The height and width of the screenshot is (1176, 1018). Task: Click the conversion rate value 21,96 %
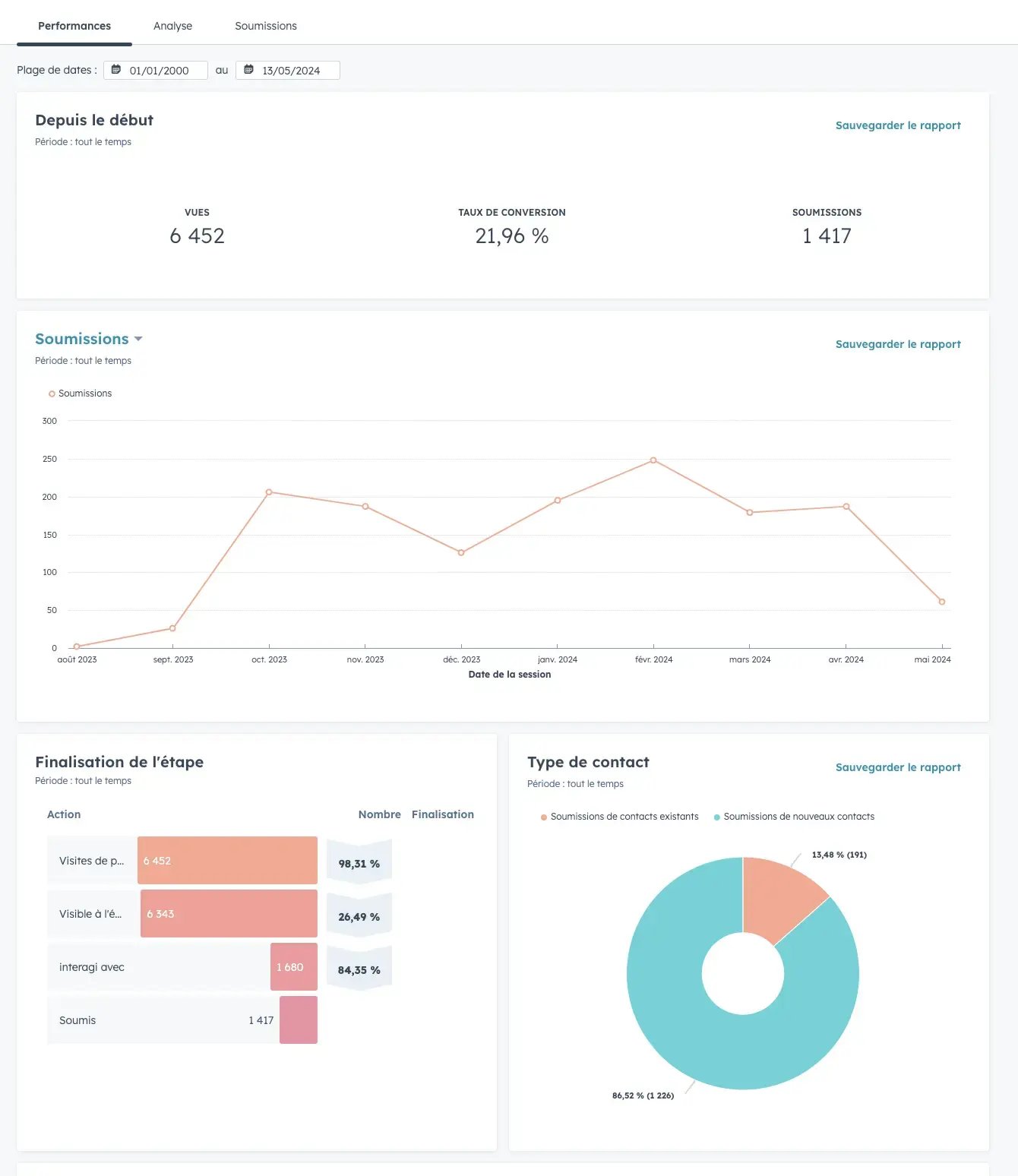pyautogui.click(x=512, y=236)
